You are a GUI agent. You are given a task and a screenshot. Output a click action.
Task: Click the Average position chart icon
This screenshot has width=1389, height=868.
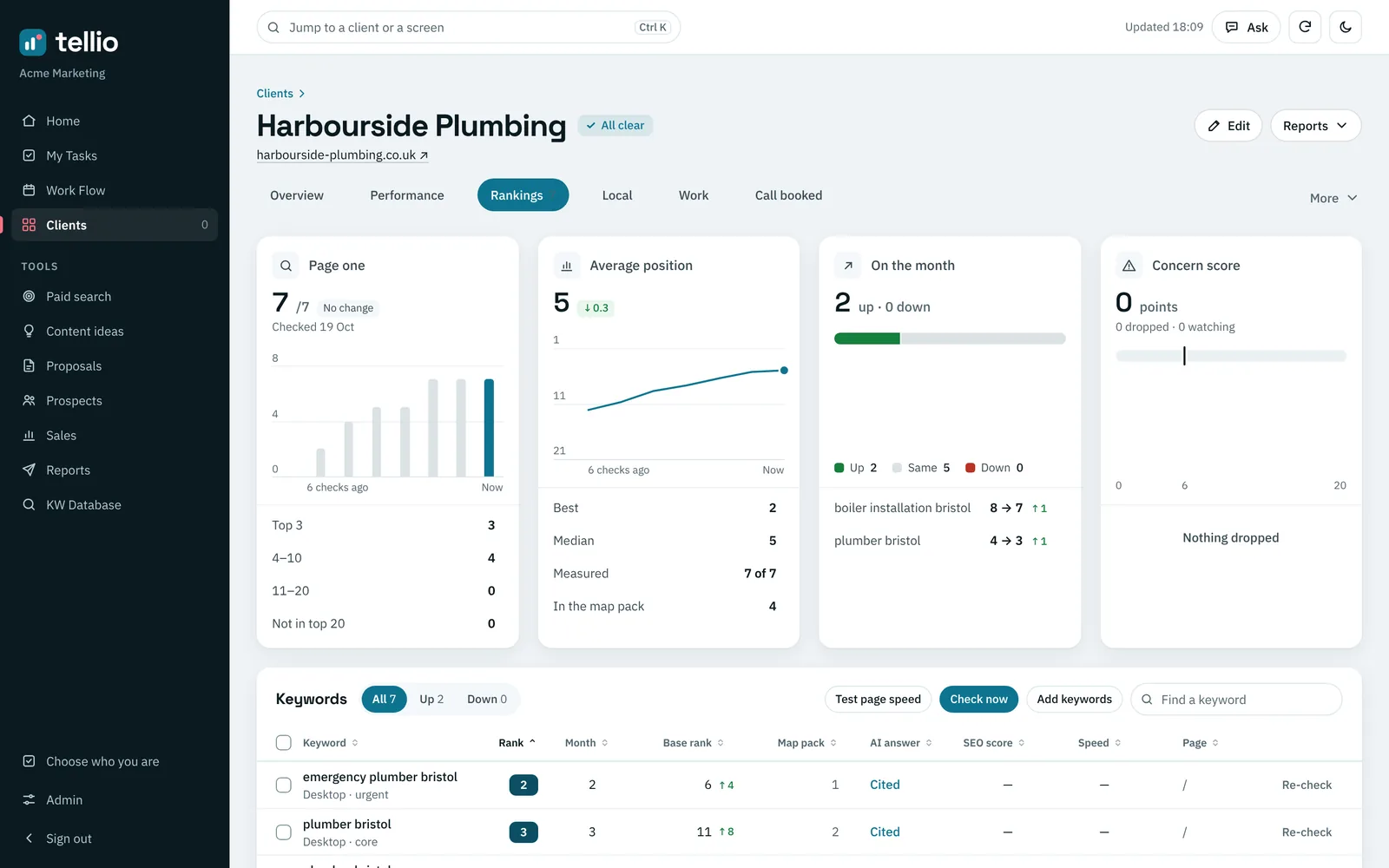coord(567,266)
